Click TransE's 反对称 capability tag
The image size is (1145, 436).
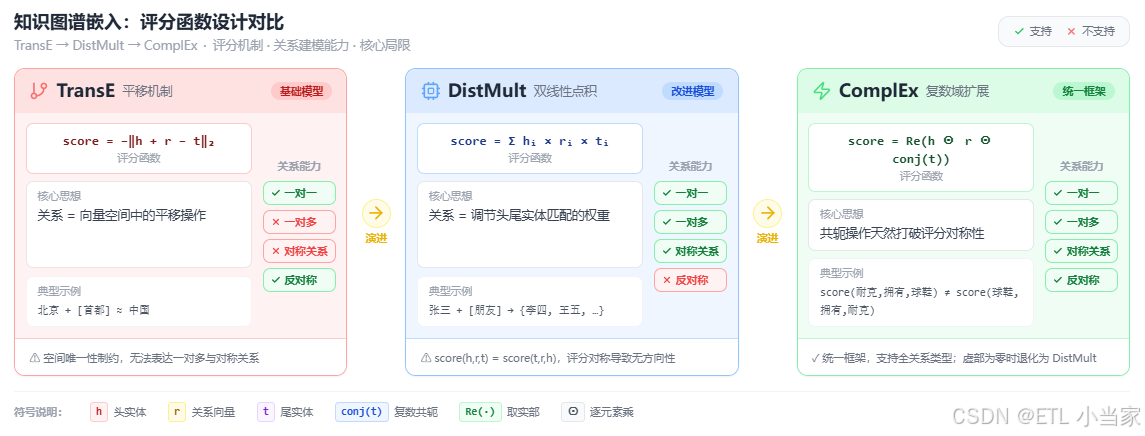(299, 280)
